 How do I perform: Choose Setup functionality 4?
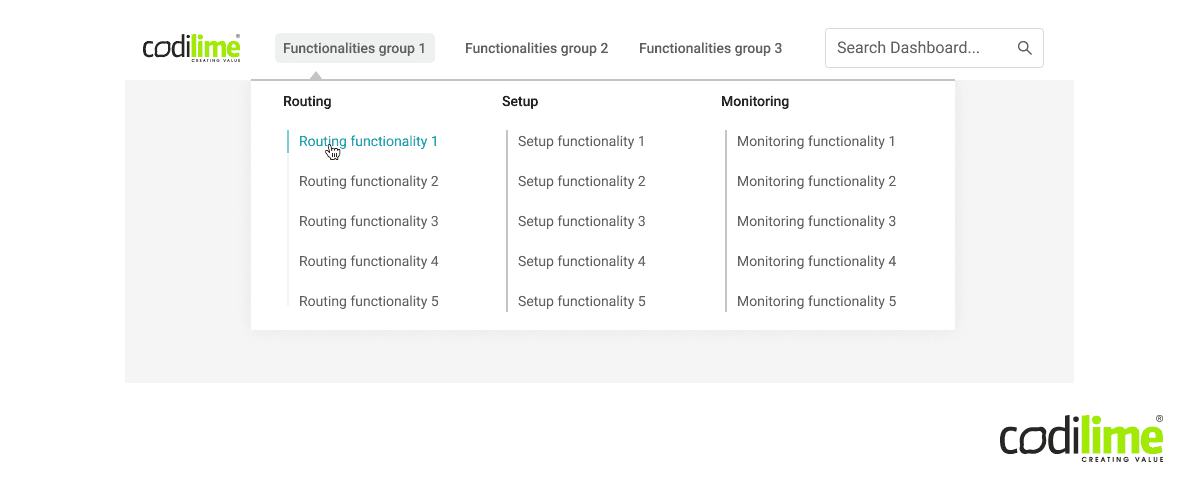tap(581, 262)
